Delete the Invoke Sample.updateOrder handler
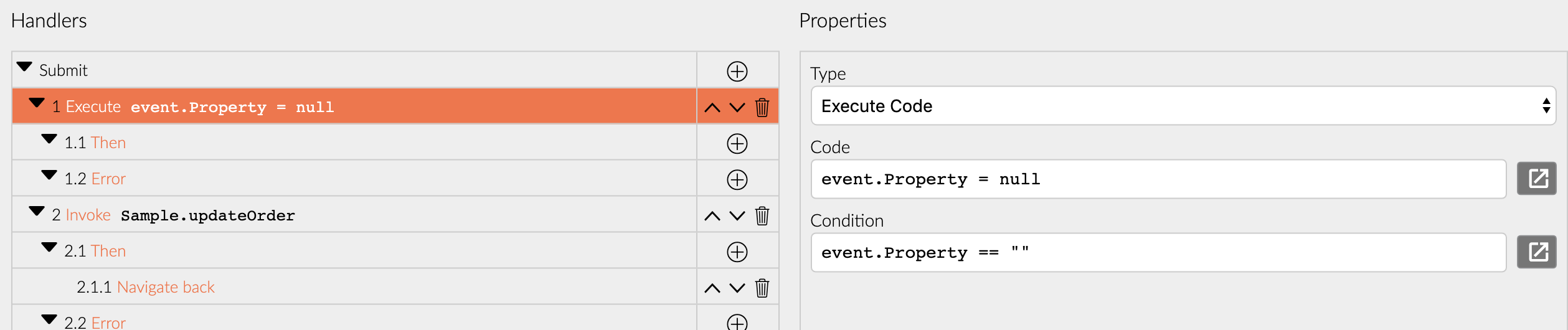Image resolution: width=1568 pixels, height=330 pixels. (762, 215)
